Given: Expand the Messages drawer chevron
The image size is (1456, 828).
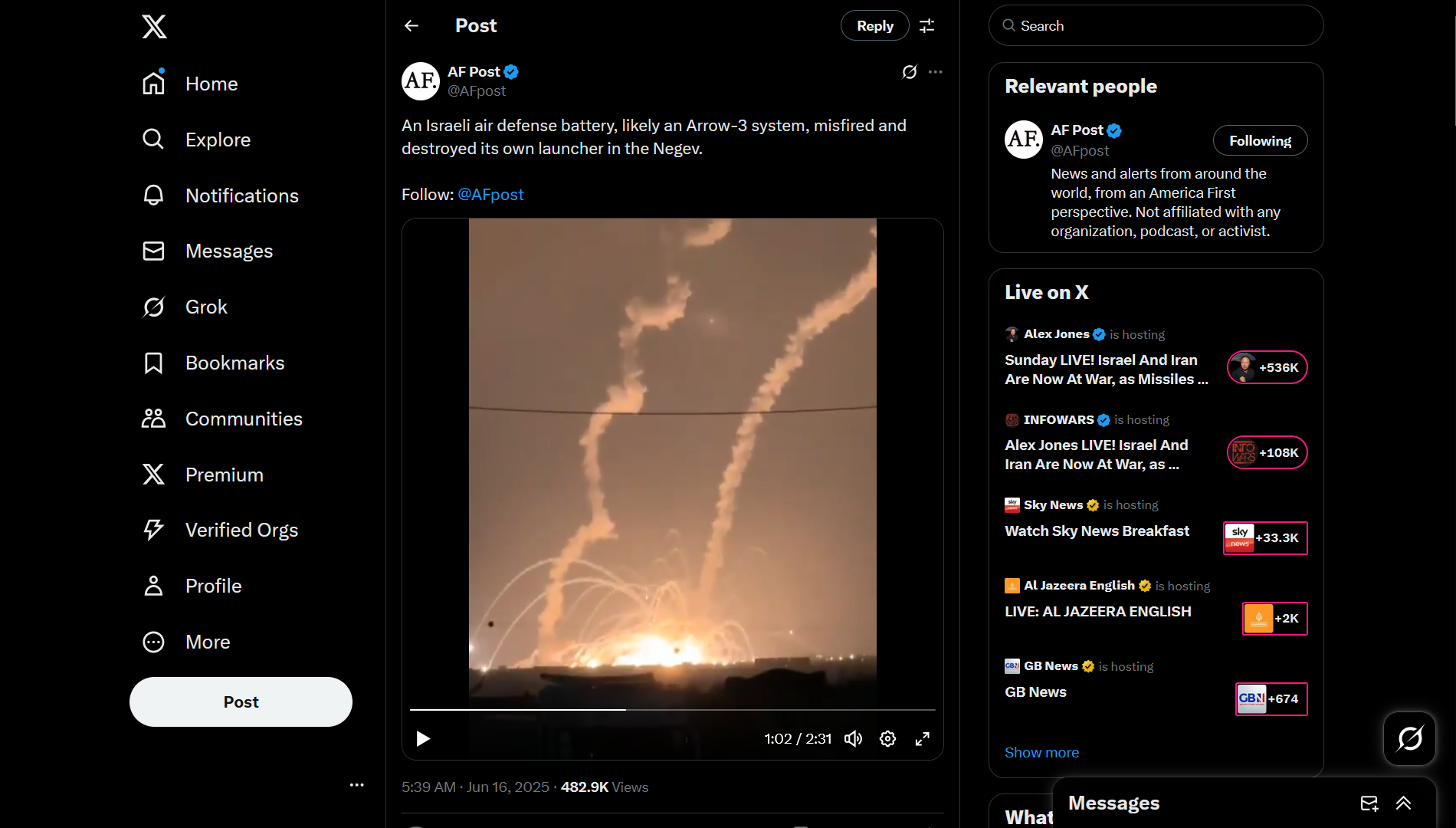Looking at the screenshot, I should [x=1403, y=803].
